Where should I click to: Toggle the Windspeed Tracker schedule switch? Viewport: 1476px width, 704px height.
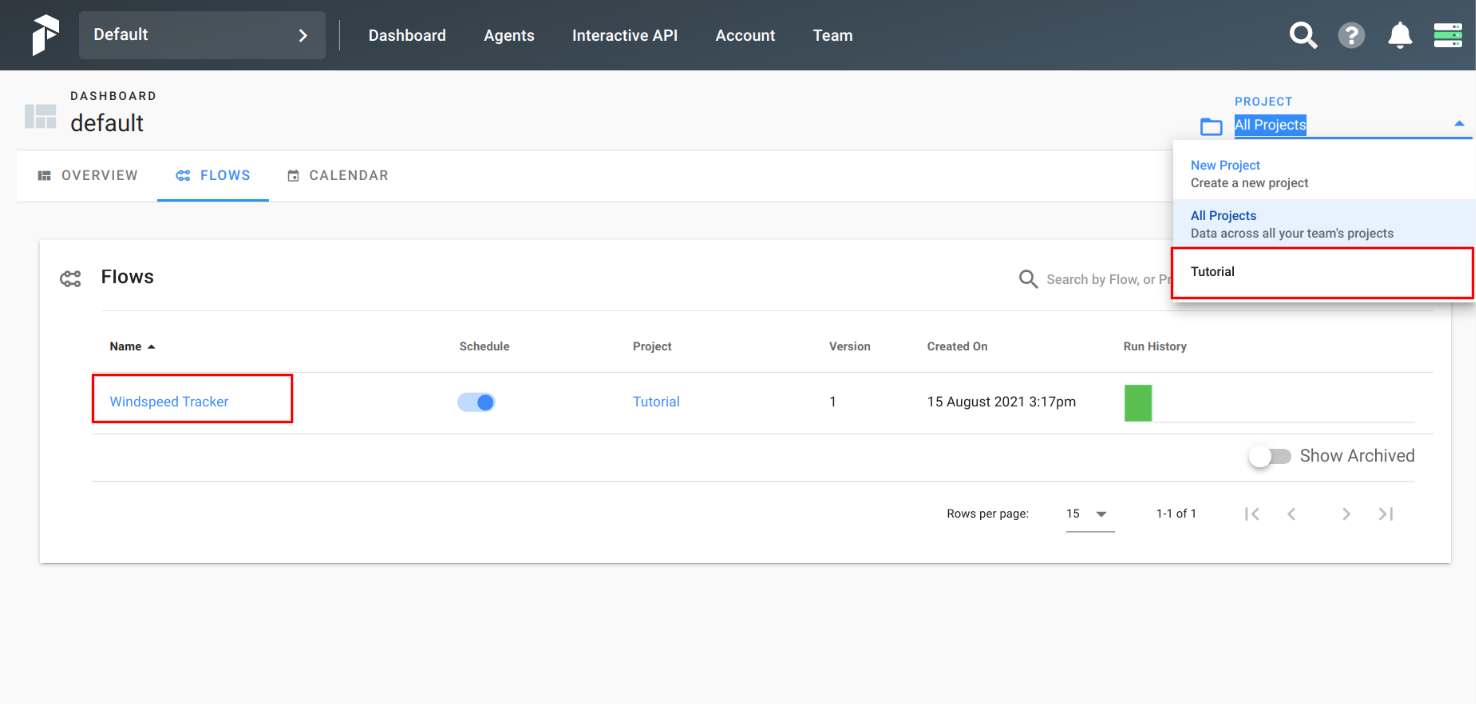[x=477, y=402]
